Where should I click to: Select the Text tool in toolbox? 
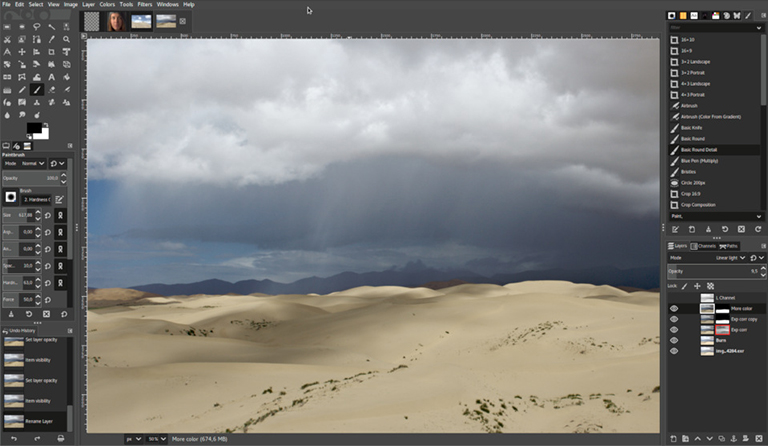click(51, 77)
